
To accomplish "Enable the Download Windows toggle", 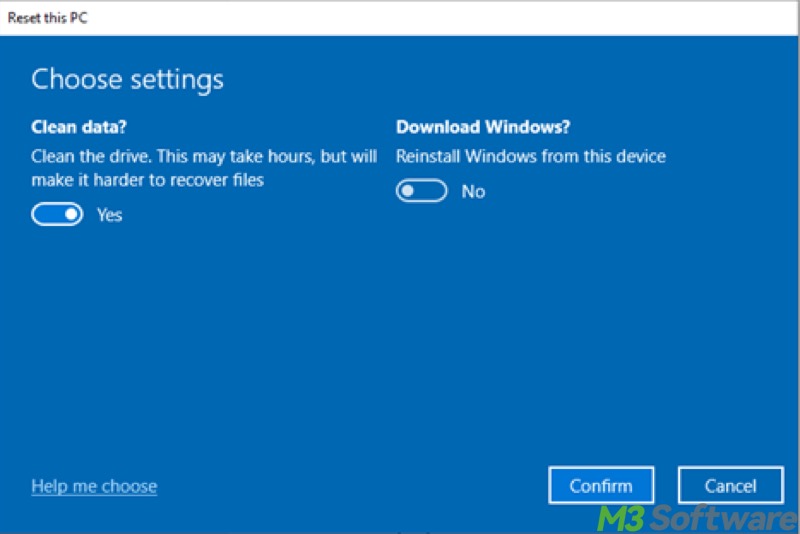I will (421, 191).
